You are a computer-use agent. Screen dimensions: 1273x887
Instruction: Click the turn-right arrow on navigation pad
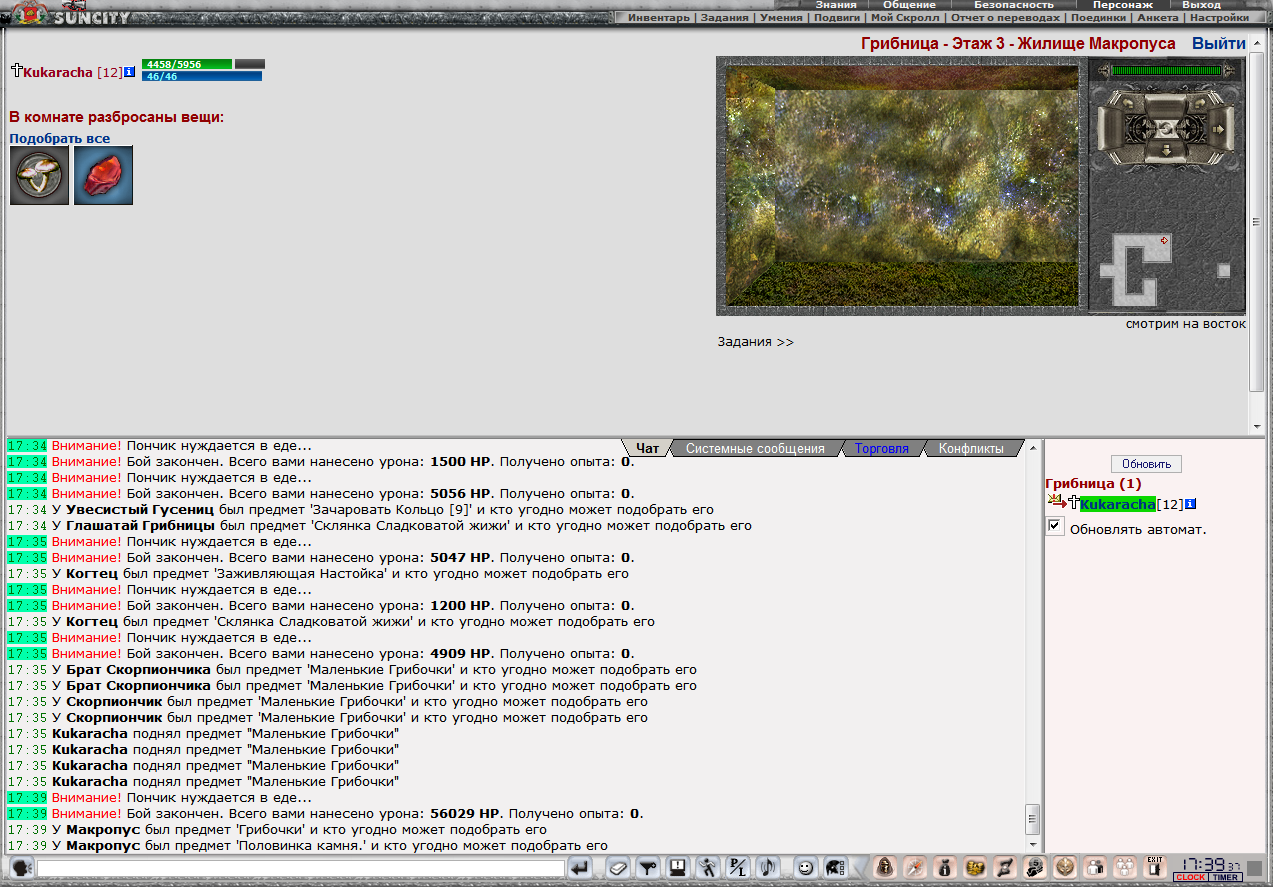[x=1200, y=104]
